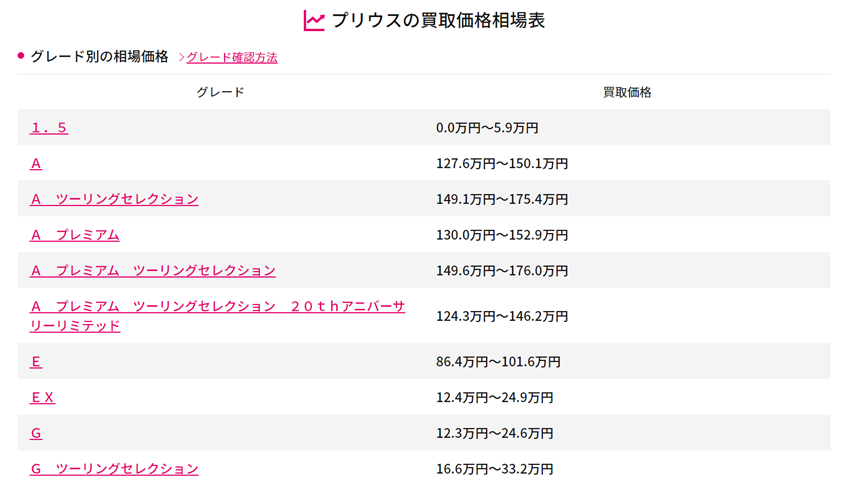The image size is (850, 482).
Task: Click the pink bullet before グレード別の相場価格
Action: 21,56
